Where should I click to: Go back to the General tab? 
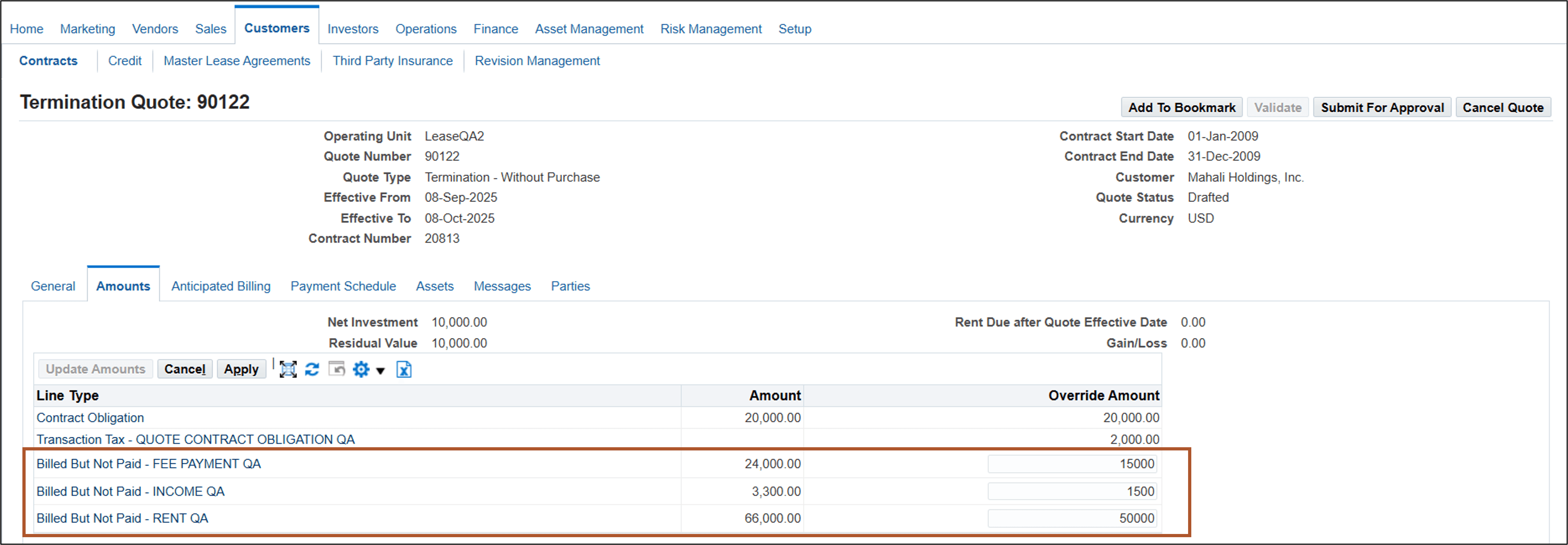pyautogui.click(x=53, y=286)
